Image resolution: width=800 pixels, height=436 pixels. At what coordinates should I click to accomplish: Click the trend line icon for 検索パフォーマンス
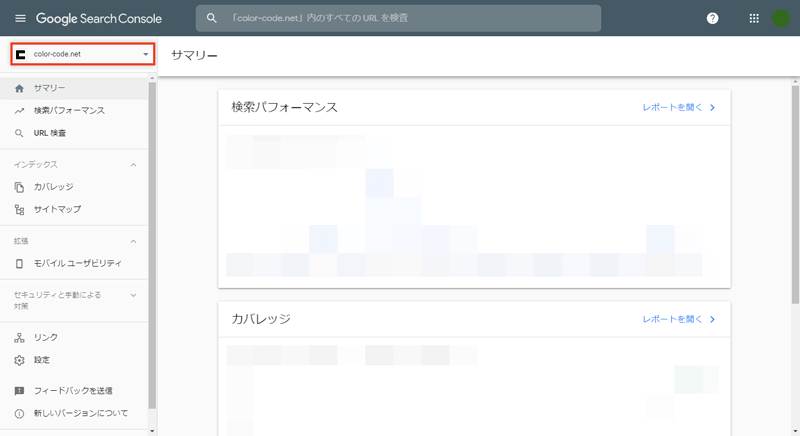pos(19,111)
